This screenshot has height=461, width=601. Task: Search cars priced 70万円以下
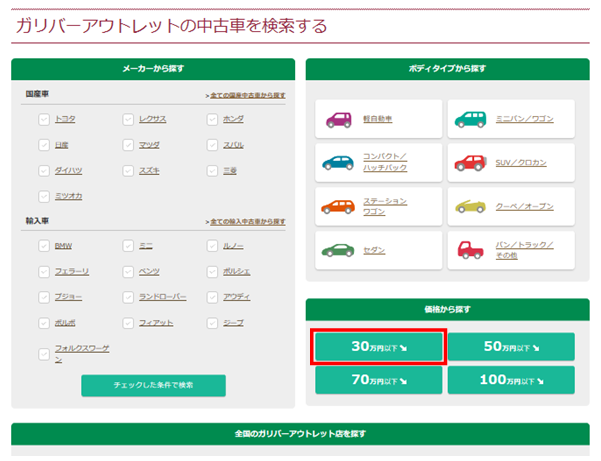pyautogui.click(x=379, y=380)
